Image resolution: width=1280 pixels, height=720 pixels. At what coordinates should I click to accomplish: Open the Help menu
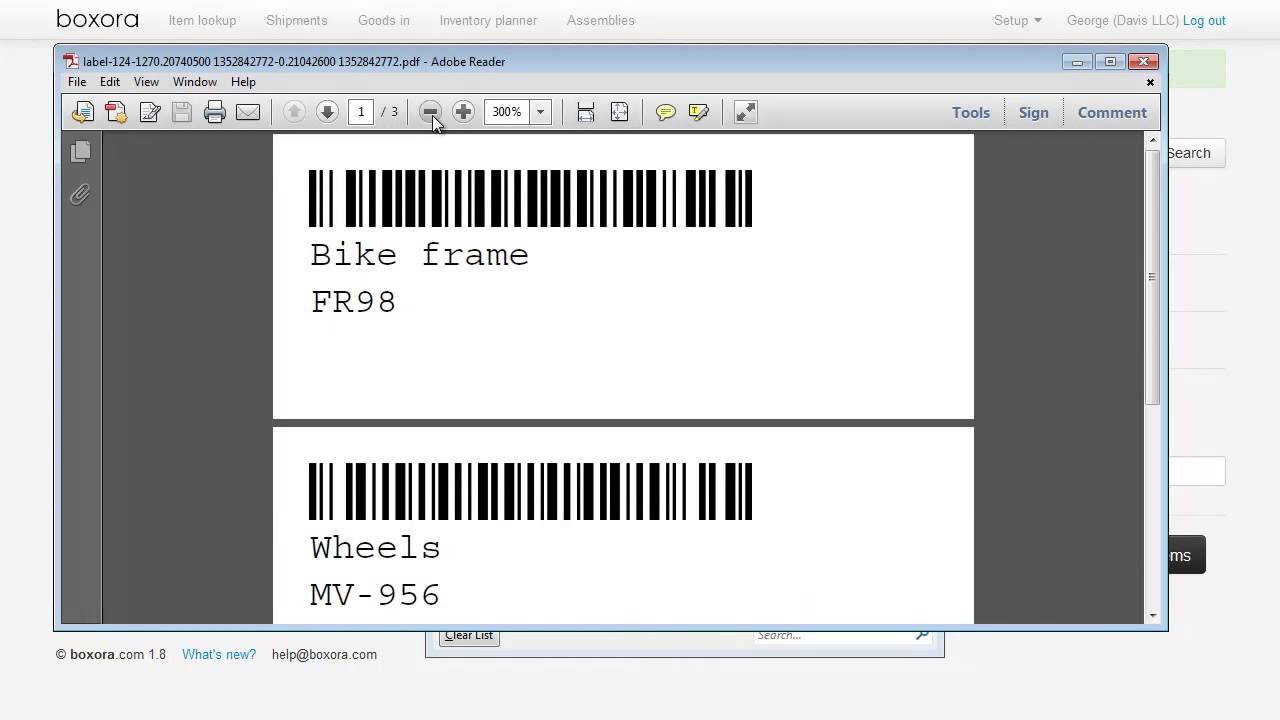(243, 82)
